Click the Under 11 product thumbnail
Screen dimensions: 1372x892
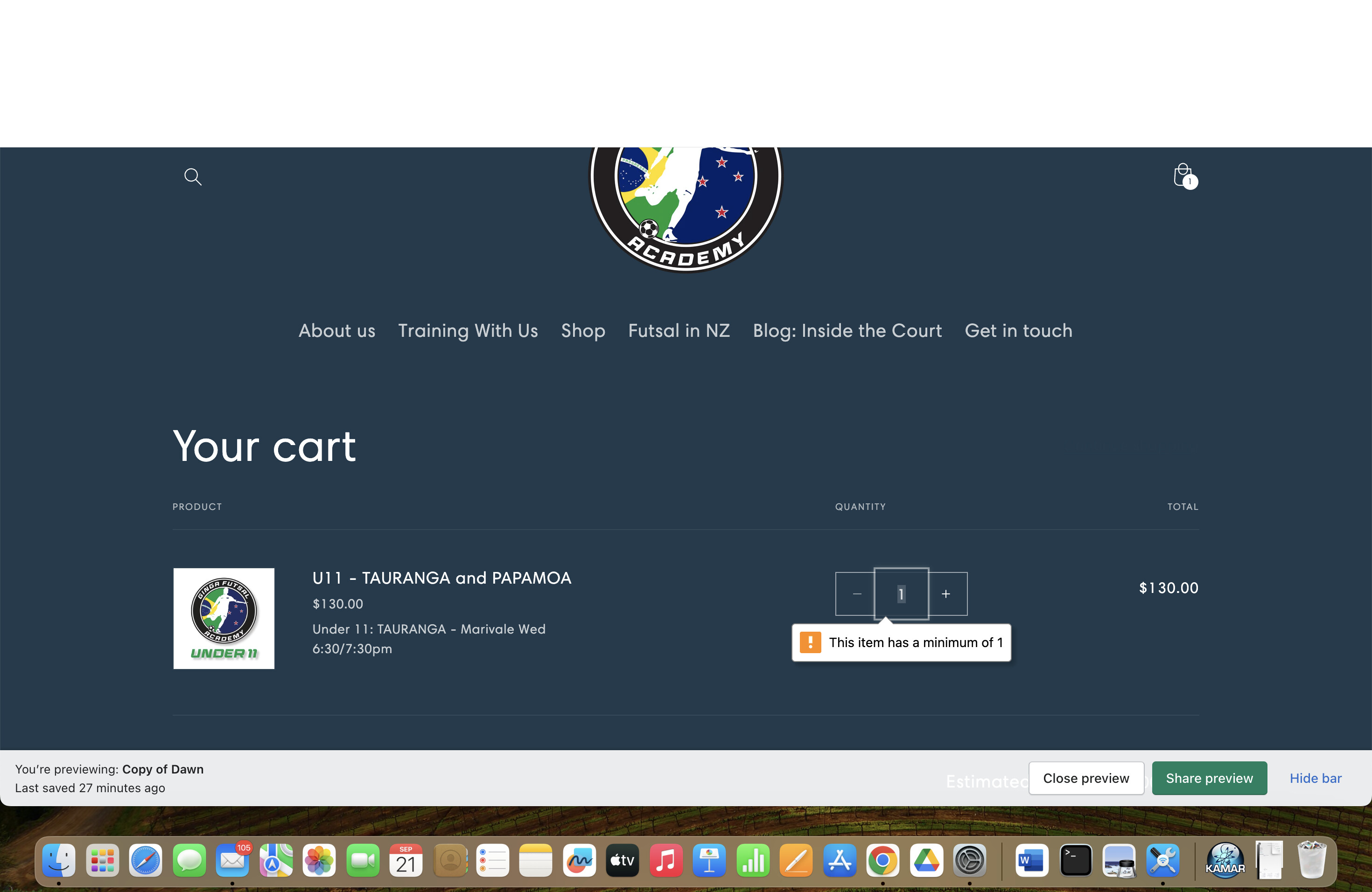(224, 618)
